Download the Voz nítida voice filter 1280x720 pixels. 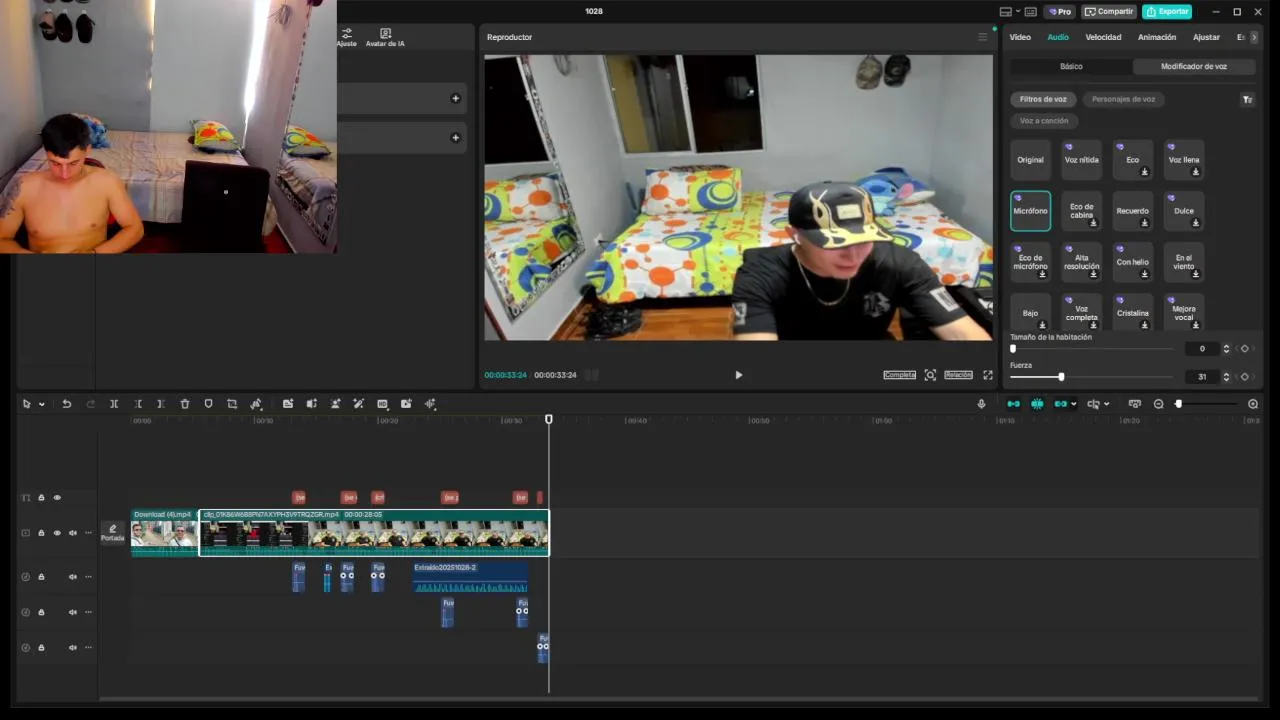[x=1082, y=160]
